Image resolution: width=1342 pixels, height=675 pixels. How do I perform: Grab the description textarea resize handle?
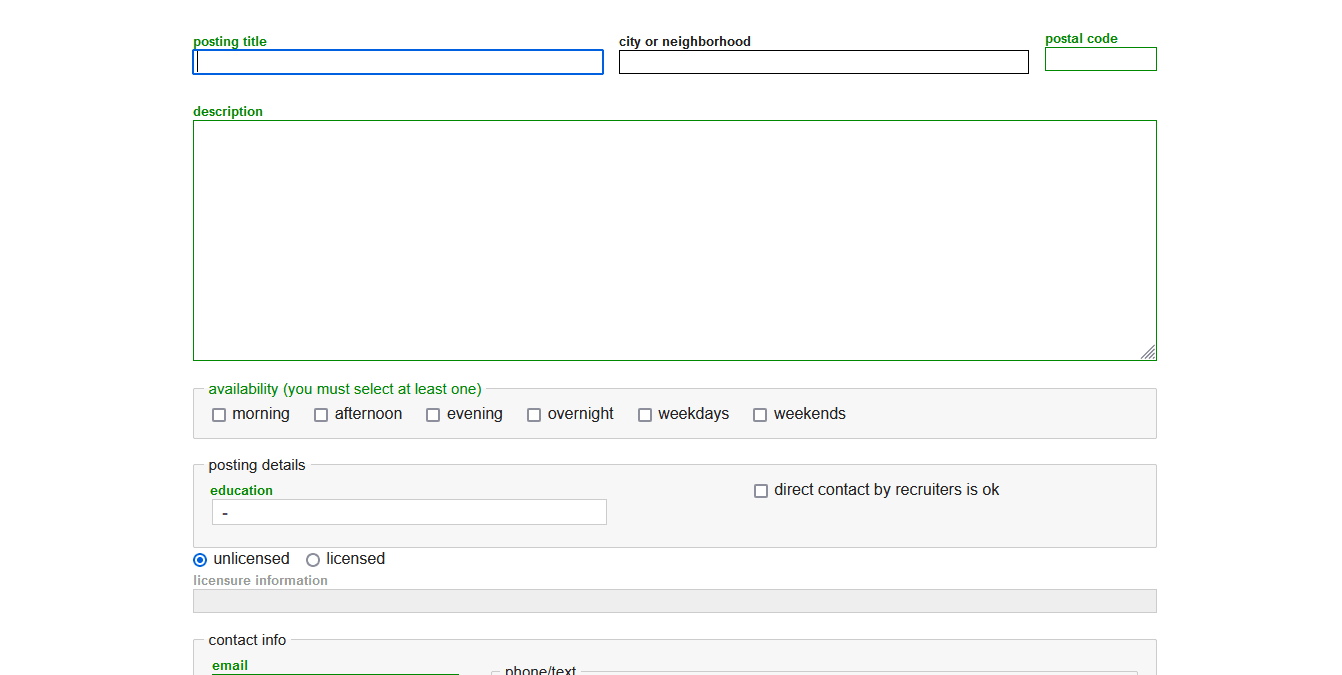[x=1149, y=352]
